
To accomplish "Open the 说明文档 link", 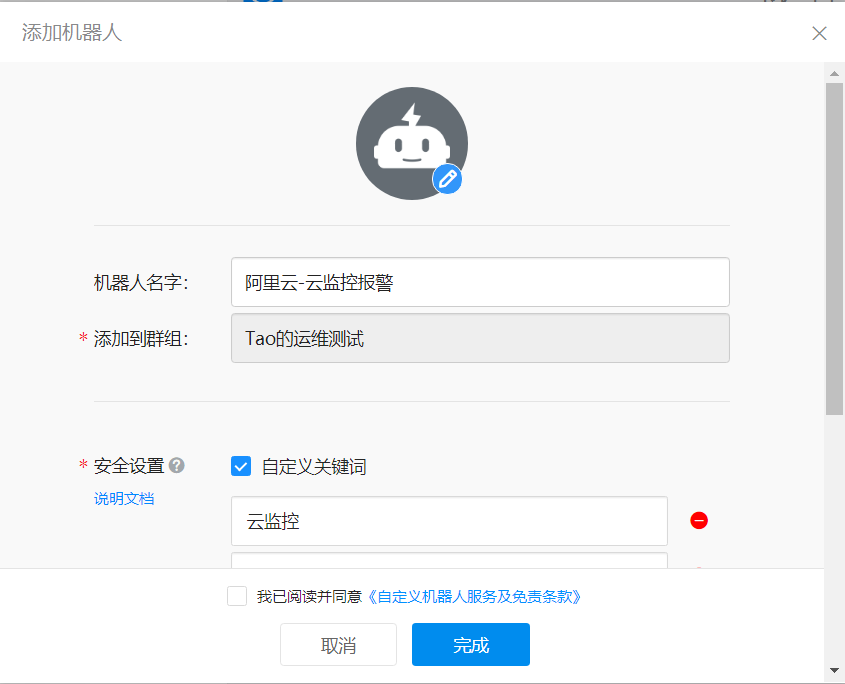I will [x=124, y=499].
